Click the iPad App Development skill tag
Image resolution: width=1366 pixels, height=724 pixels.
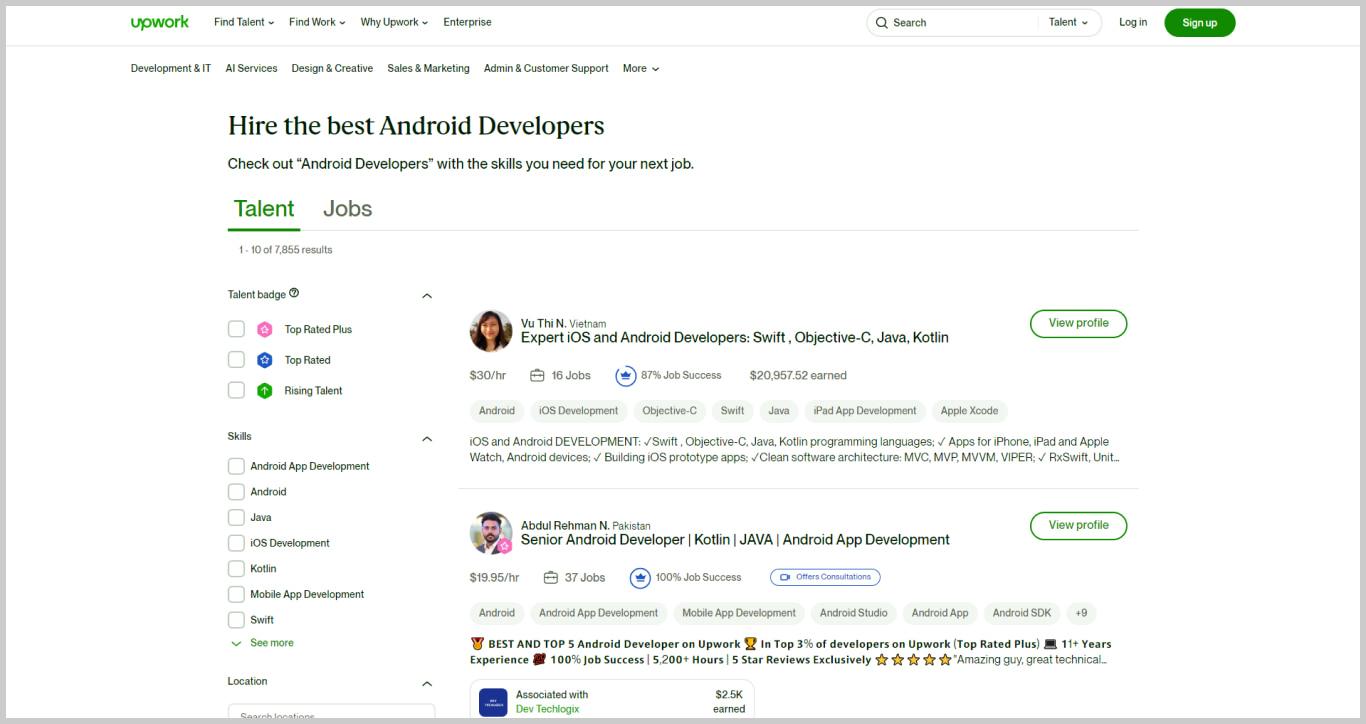pos(865,411)
